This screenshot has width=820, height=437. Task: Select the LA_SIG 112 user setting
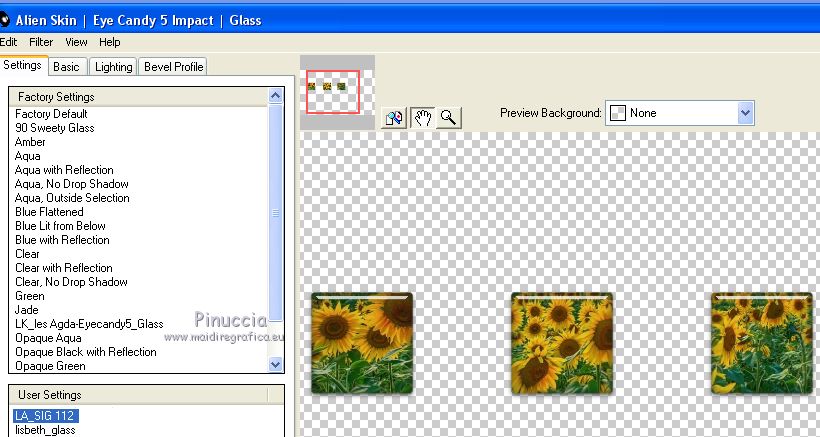[x=45, y=416]
